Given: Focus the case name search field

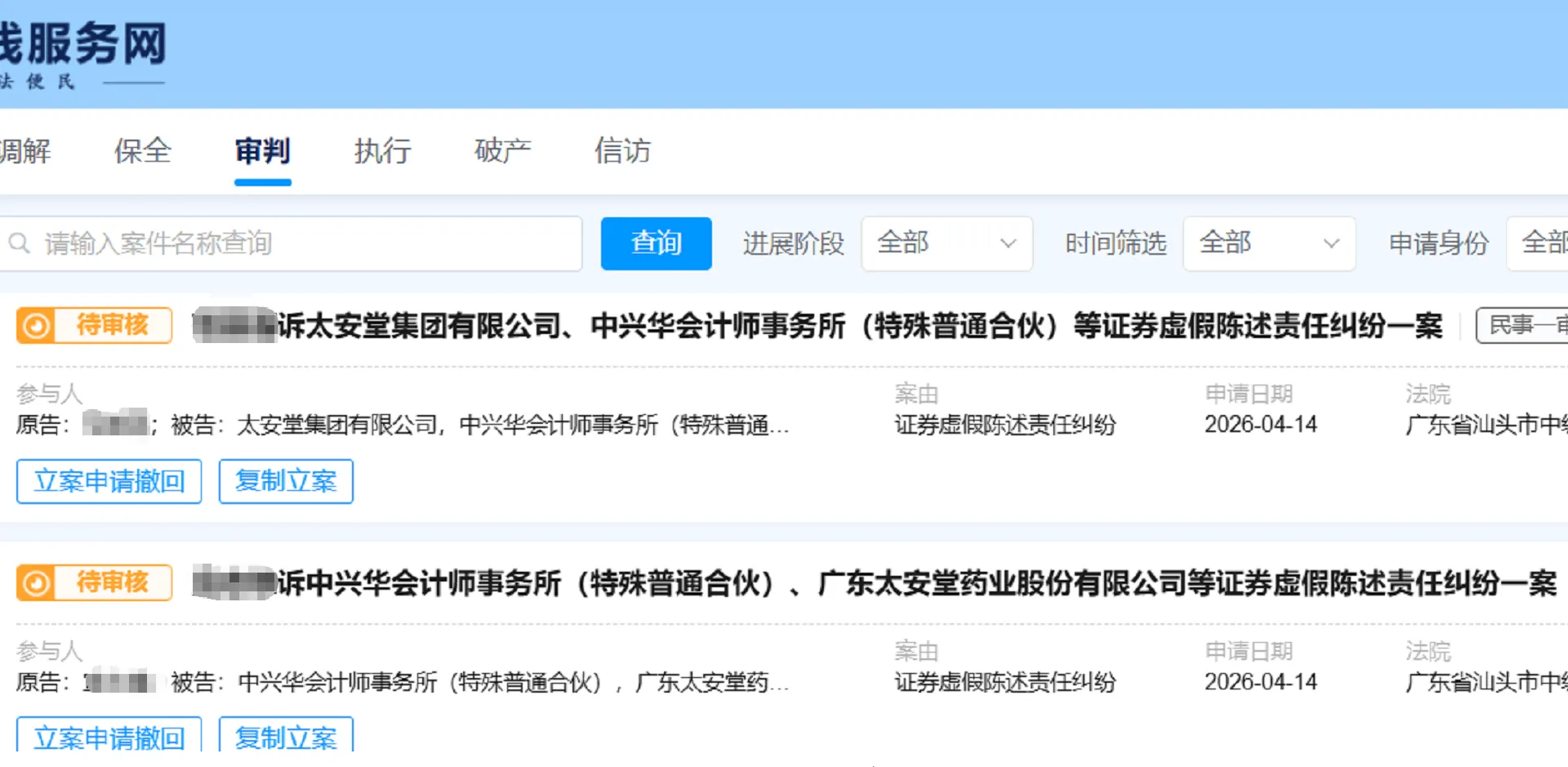Looking at the screenshot, I should tap(290, 243).
